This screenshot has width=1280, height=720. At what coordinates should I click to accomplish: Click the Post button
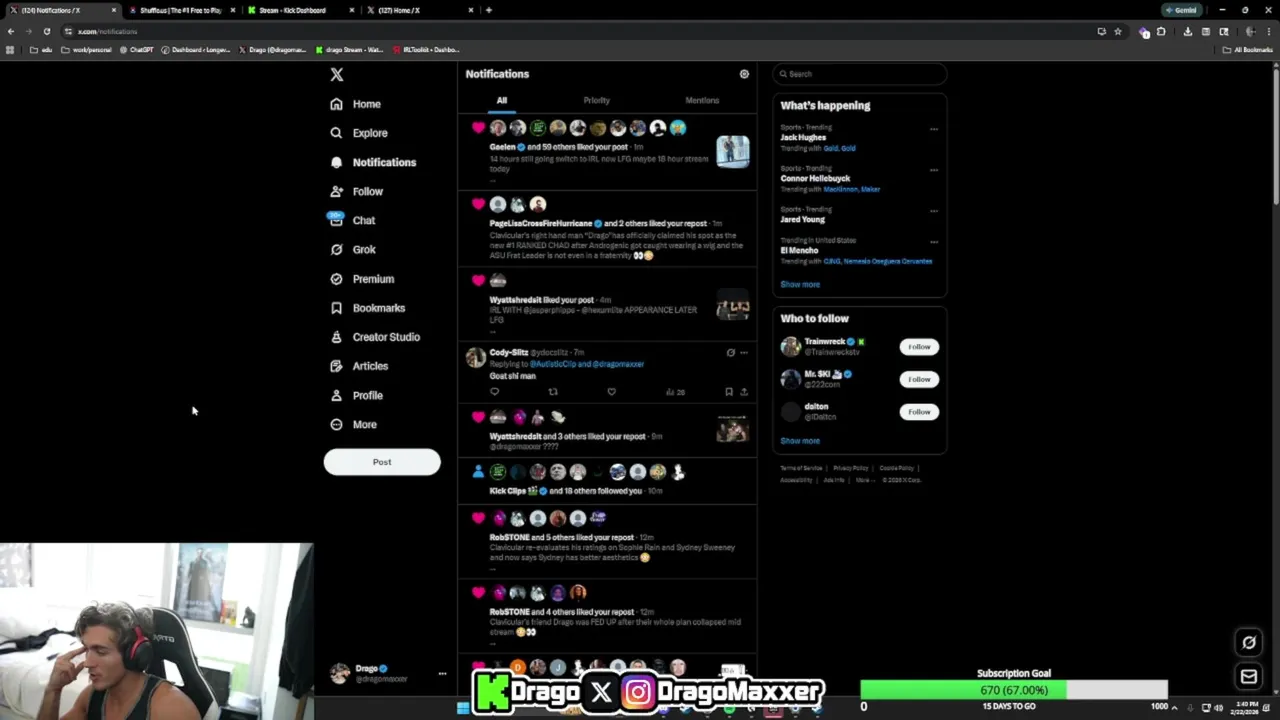382,462
